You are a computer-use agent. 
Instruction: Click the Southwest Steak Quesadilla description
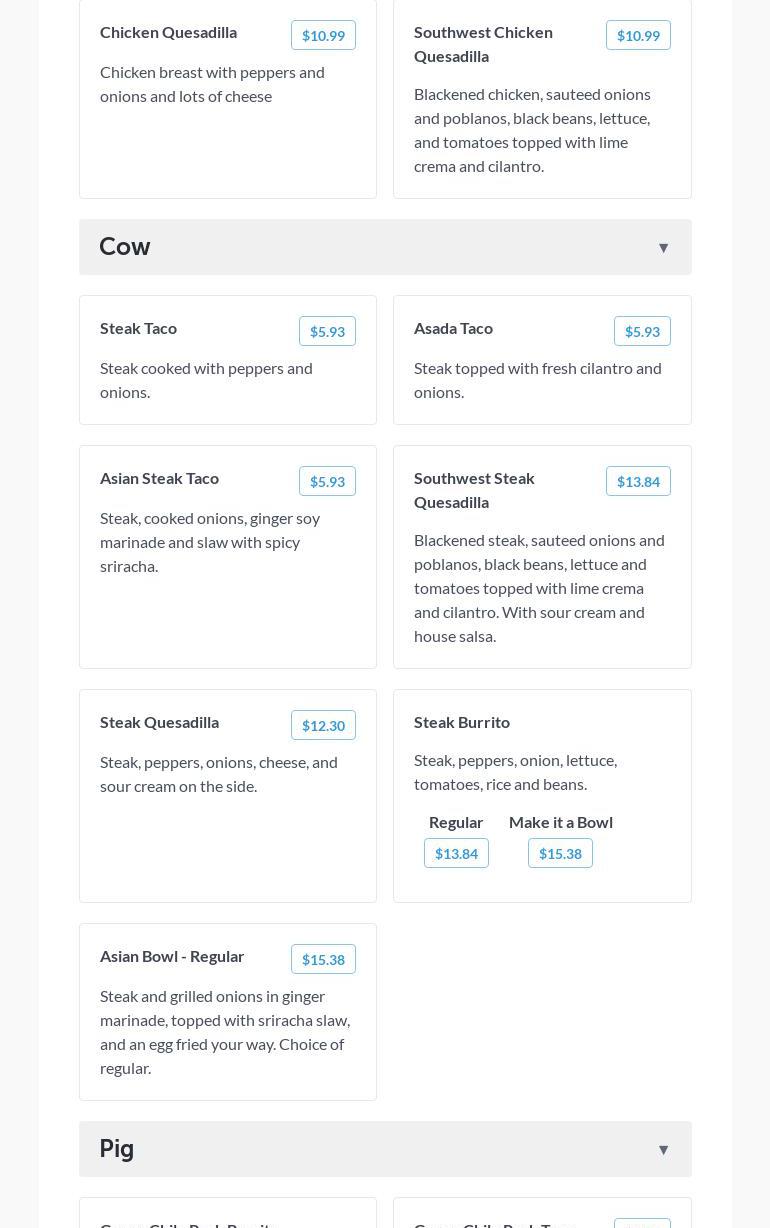[x=540, y=588]
